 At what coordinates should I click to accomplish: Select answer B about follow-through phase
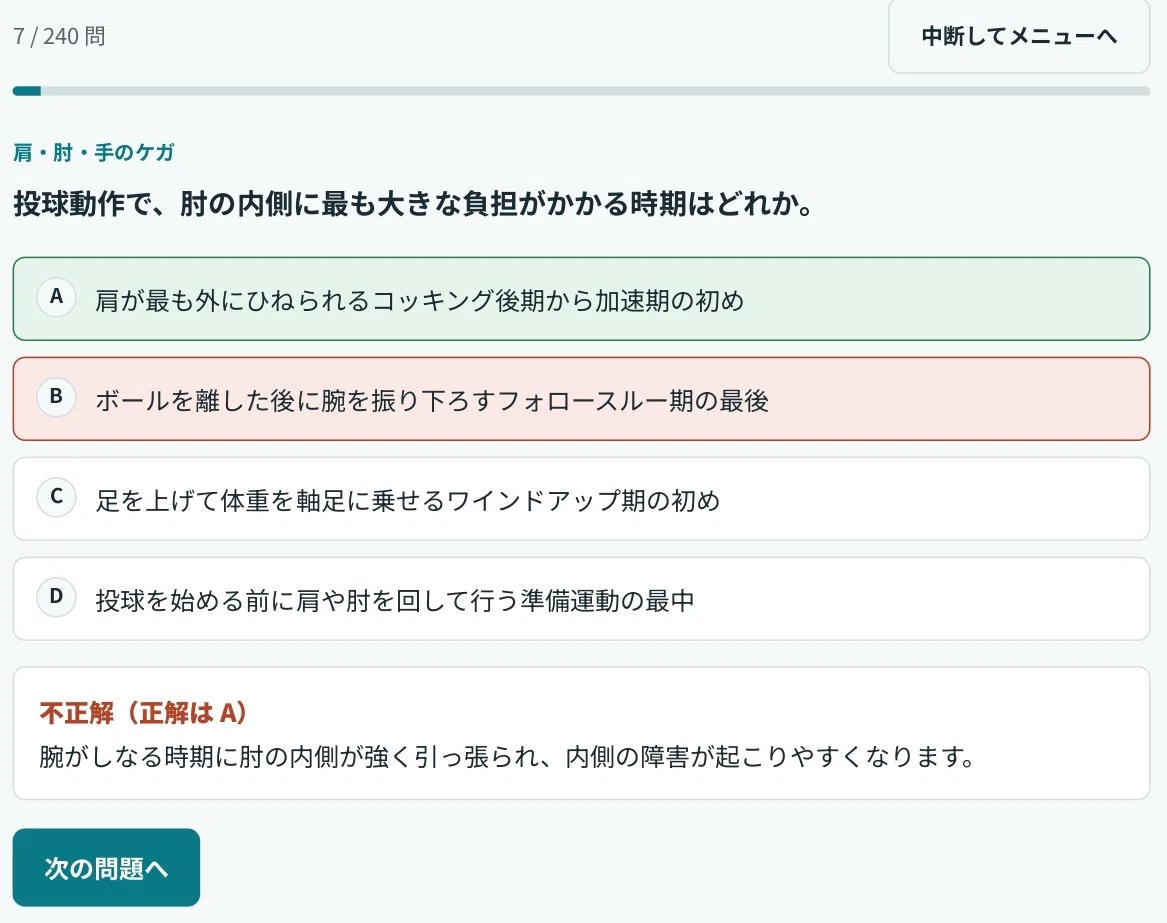coord(581,399)
